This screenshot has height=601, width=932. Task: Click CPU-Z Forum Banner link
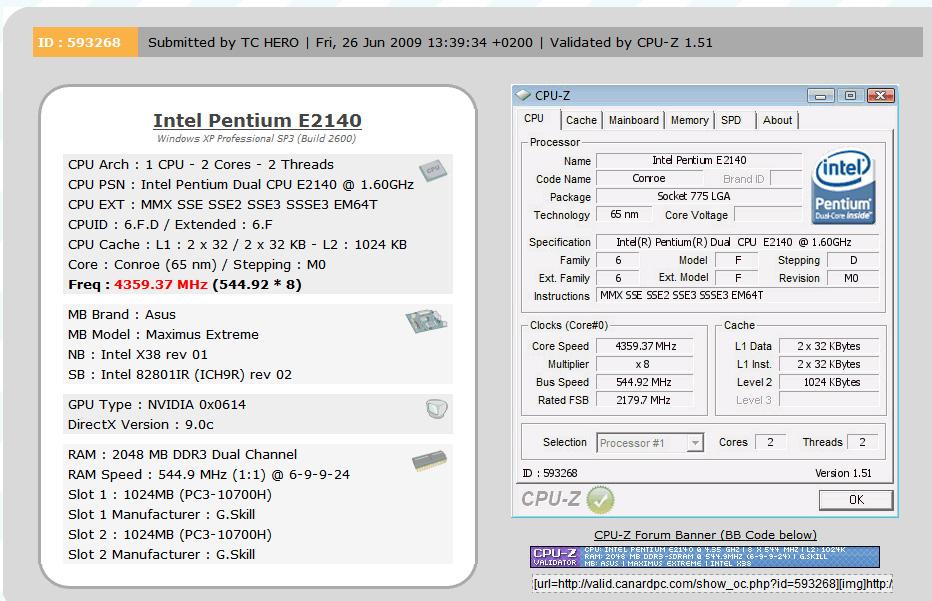click(x=705, y=535)
